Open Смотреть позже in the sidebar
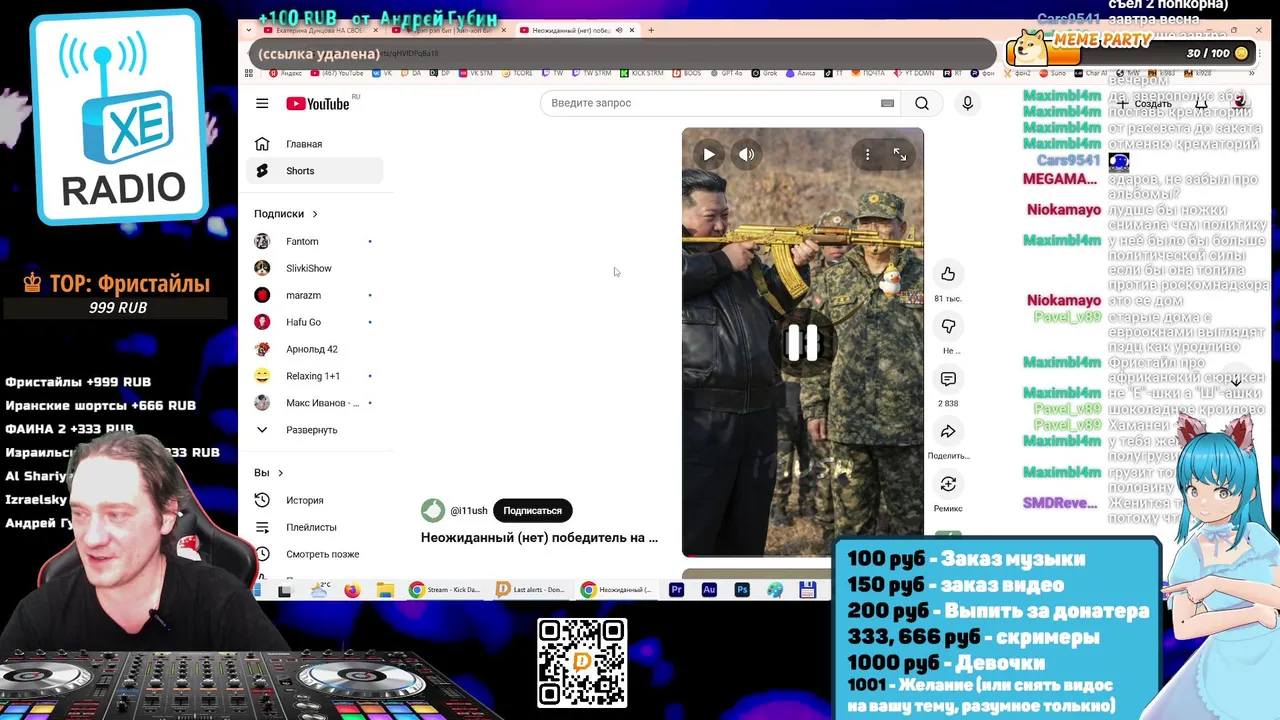1280x720 pixels. point(315,554)
